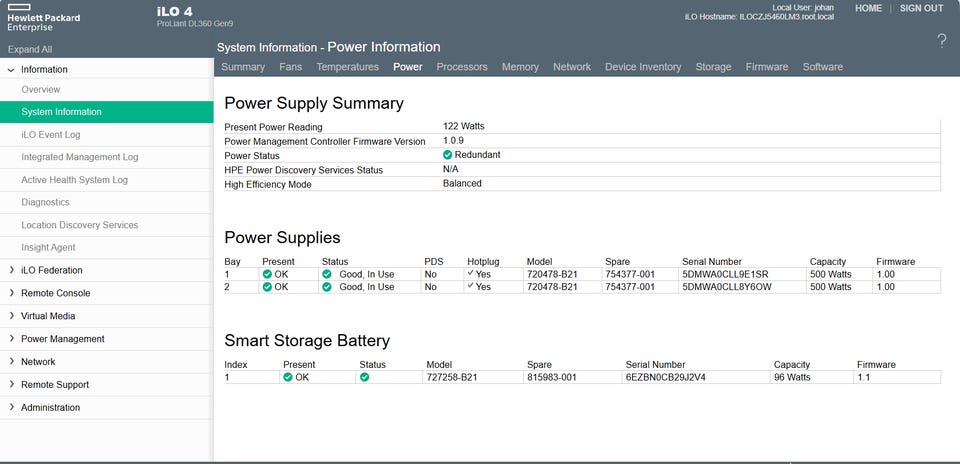Click serial number 5DMWA0CLL9E1SR
960x464 pixels.
point(725,274)
